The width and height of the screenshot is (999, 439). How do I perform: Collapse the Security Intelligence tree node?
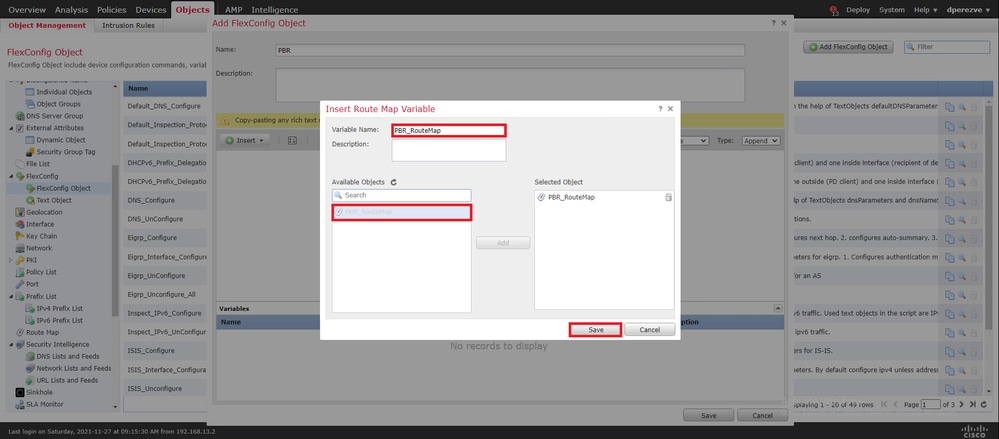coord(11,344)
